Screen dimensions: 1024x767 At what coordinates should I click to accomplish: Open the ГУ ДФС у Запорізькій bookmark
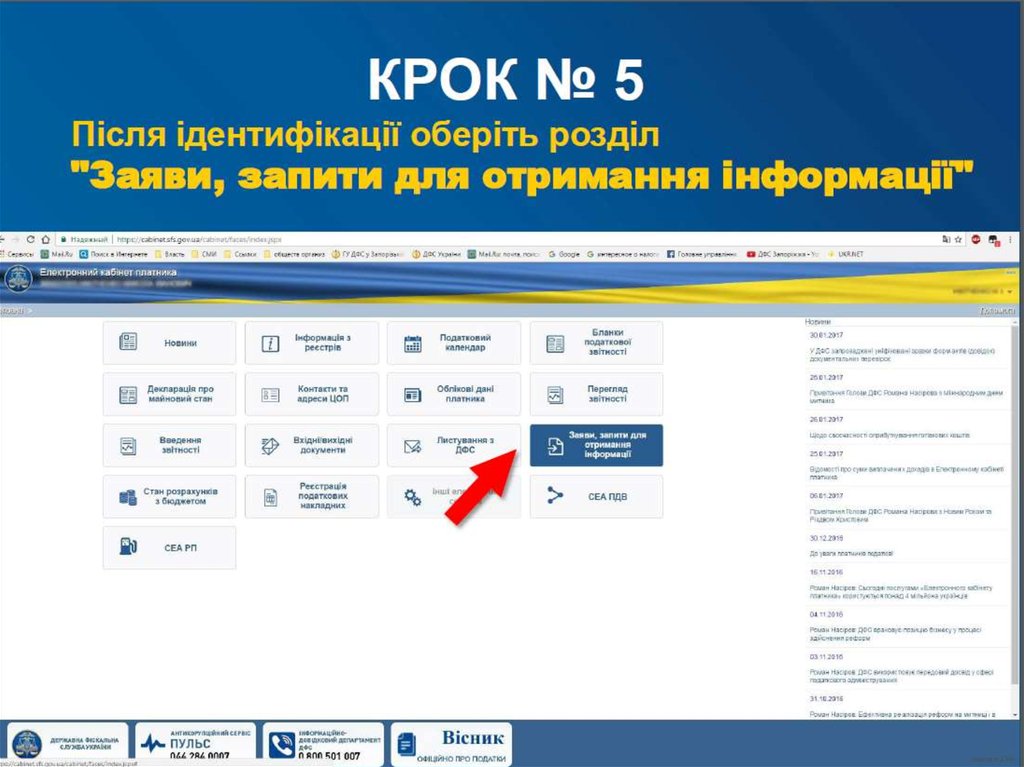pyautogui.click(x=368, y=254)
